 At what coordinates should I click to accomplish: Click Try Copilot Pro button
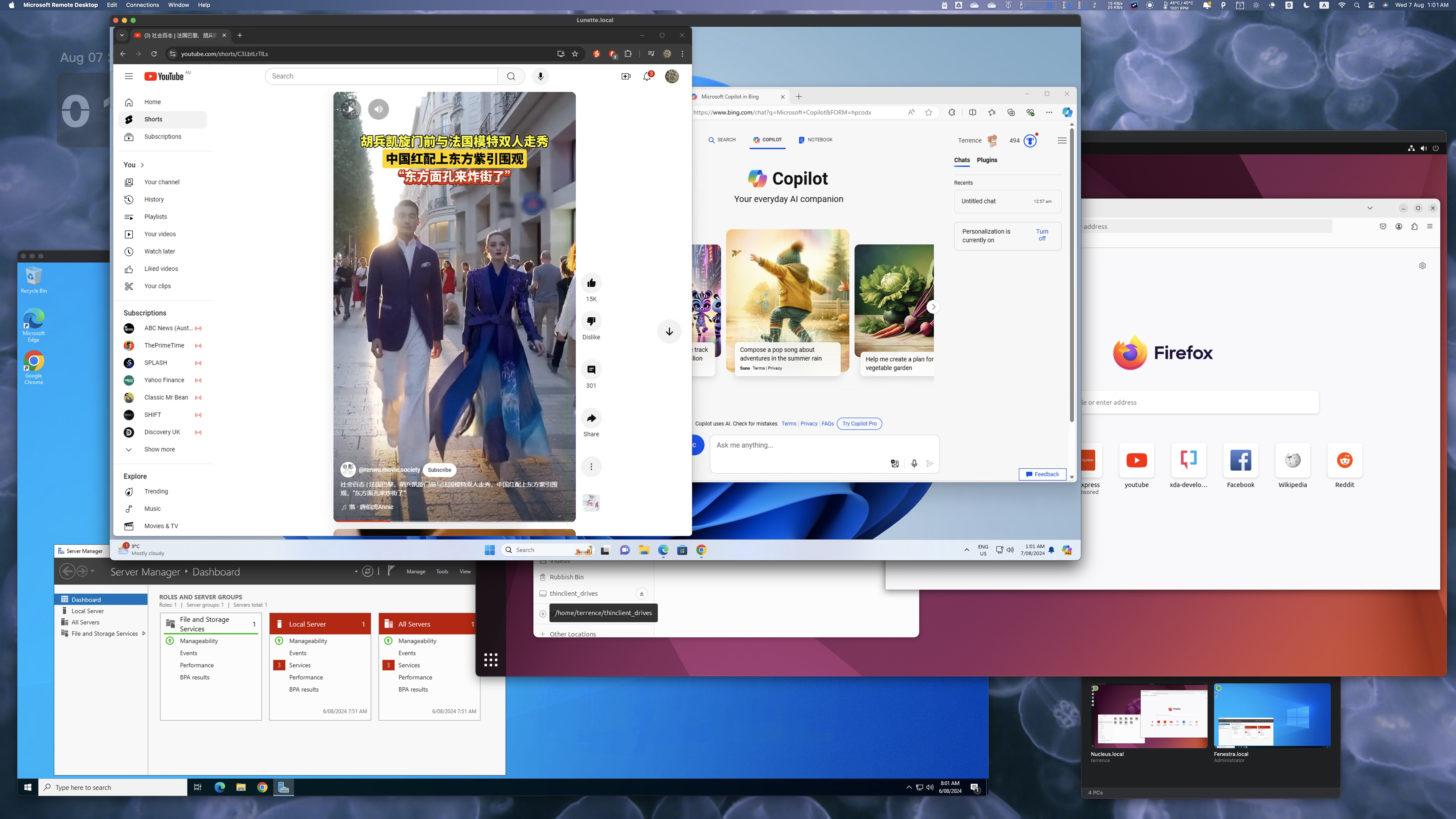tap(859, 424)
